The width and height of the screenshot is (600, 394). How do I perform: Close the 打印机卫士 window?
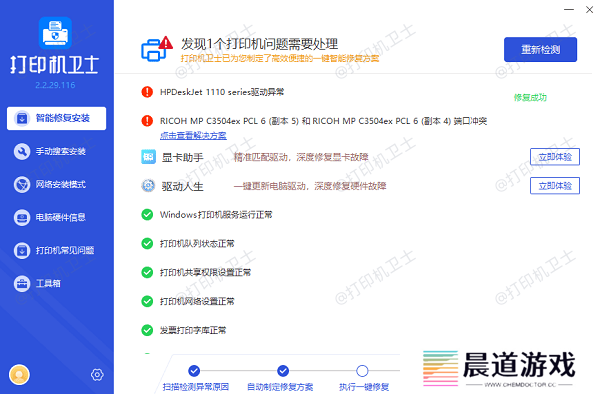(x=589, y=10)
